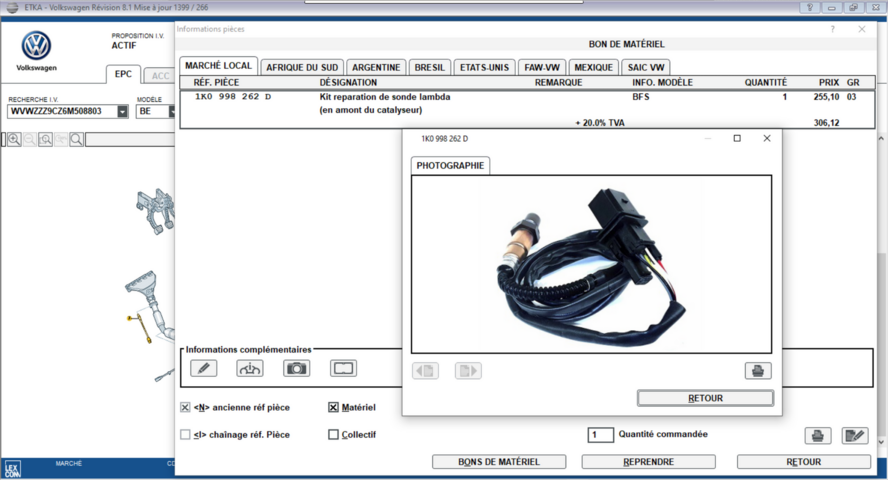The width and height of the screenshot is (888, 480).
Task: Click the total 306,12 with TVA
Action: [x=826, y=123]
